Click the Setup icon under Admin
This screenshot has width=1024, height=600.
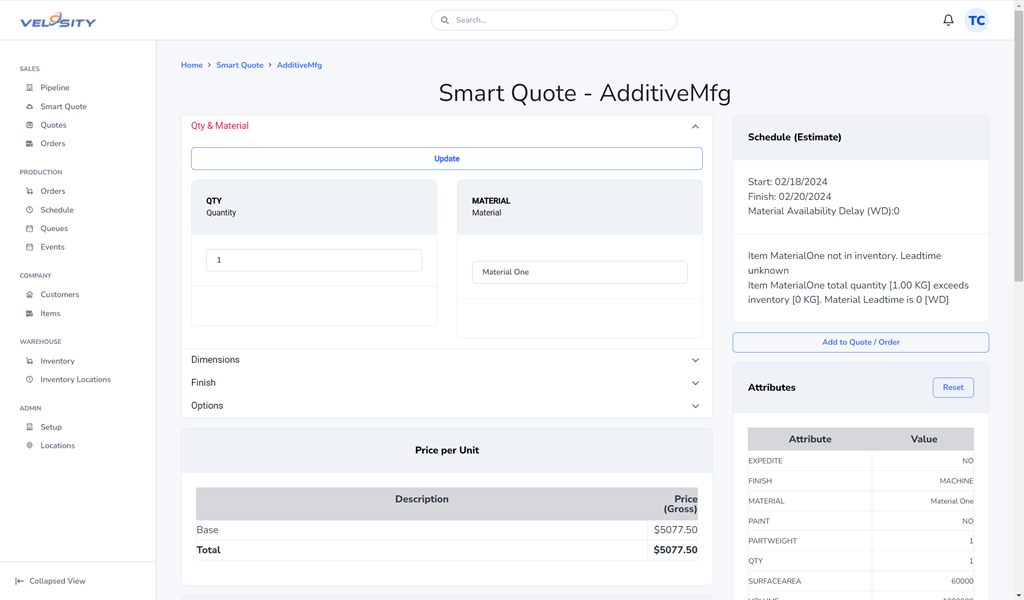coord(30,427)
